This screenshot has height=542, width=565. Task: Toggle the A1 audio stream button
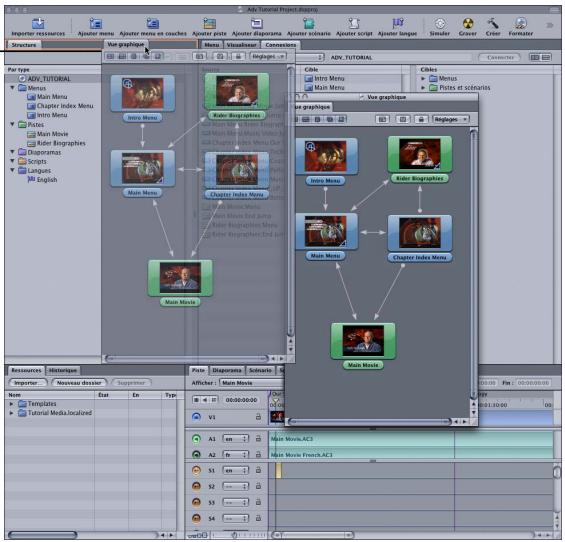(196, 439)
